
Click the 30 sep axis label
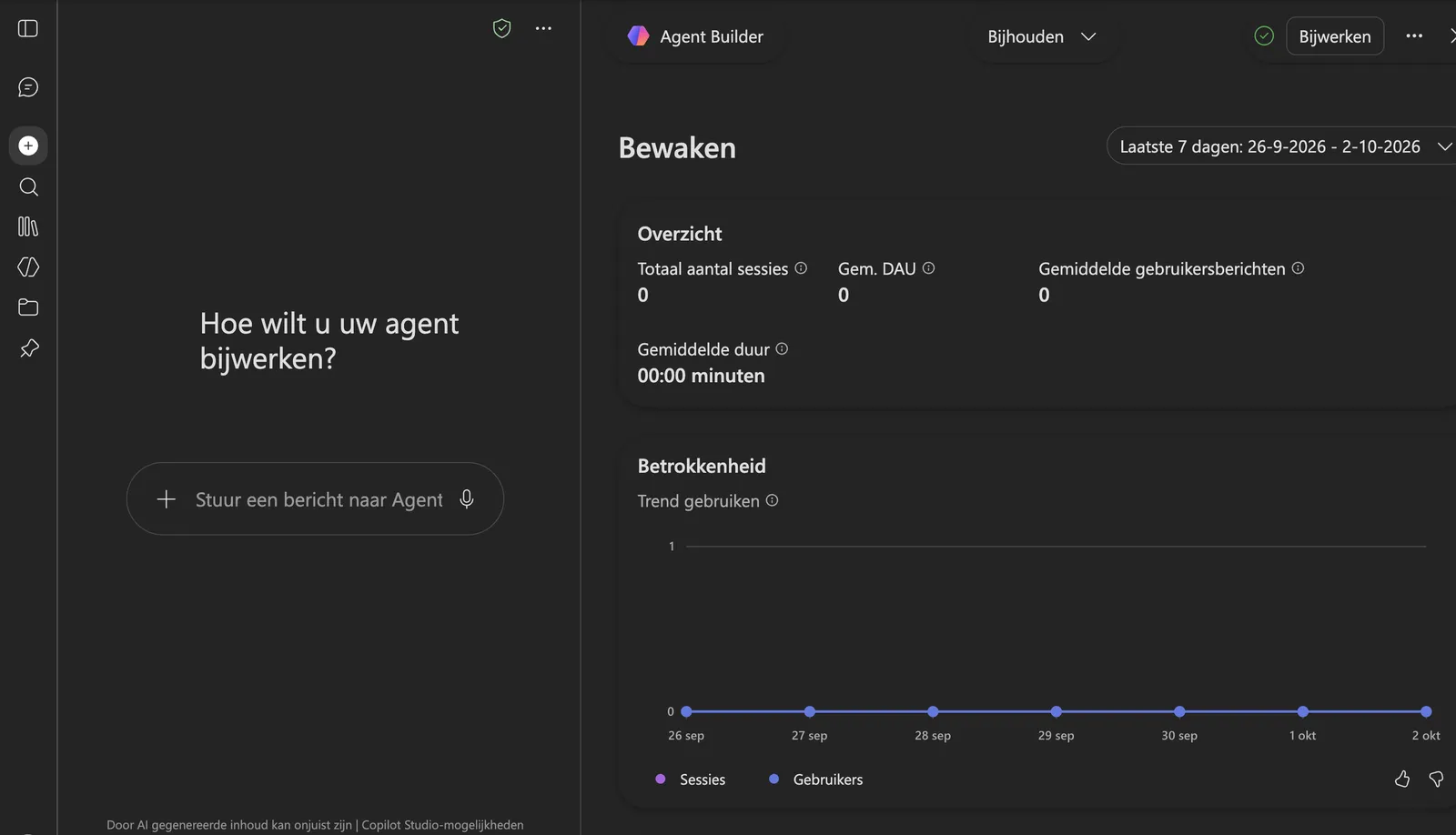(1179, 735)
